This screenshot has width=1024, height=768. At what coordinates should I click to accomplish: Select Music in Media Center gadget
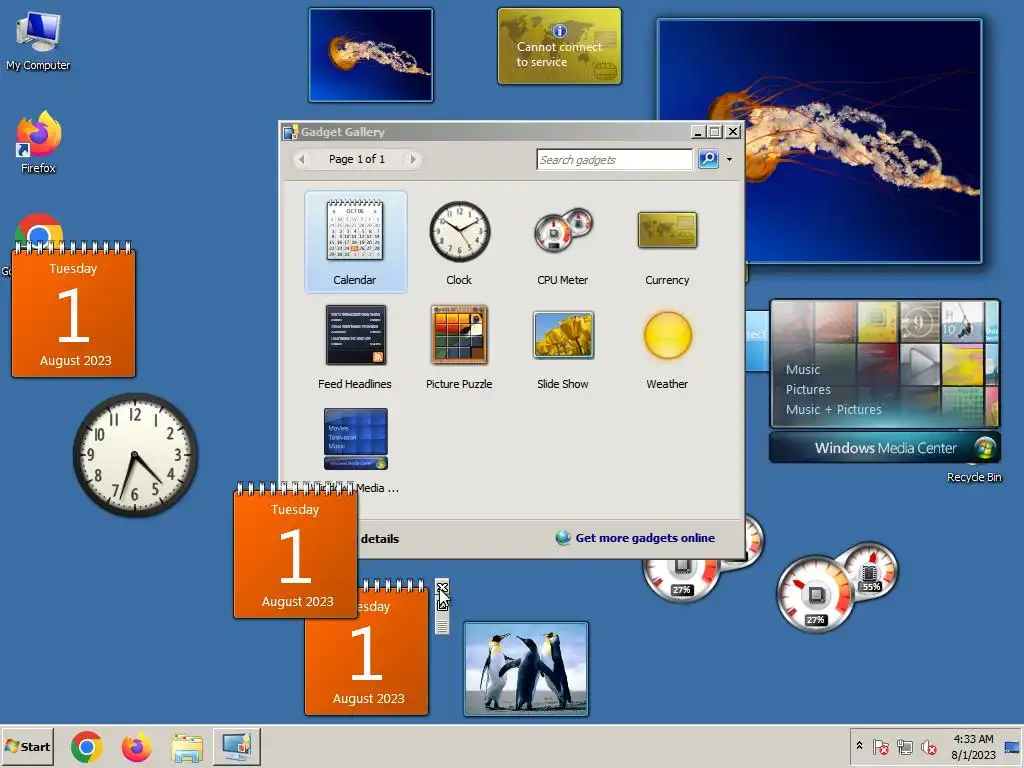[x=803, y=370]
